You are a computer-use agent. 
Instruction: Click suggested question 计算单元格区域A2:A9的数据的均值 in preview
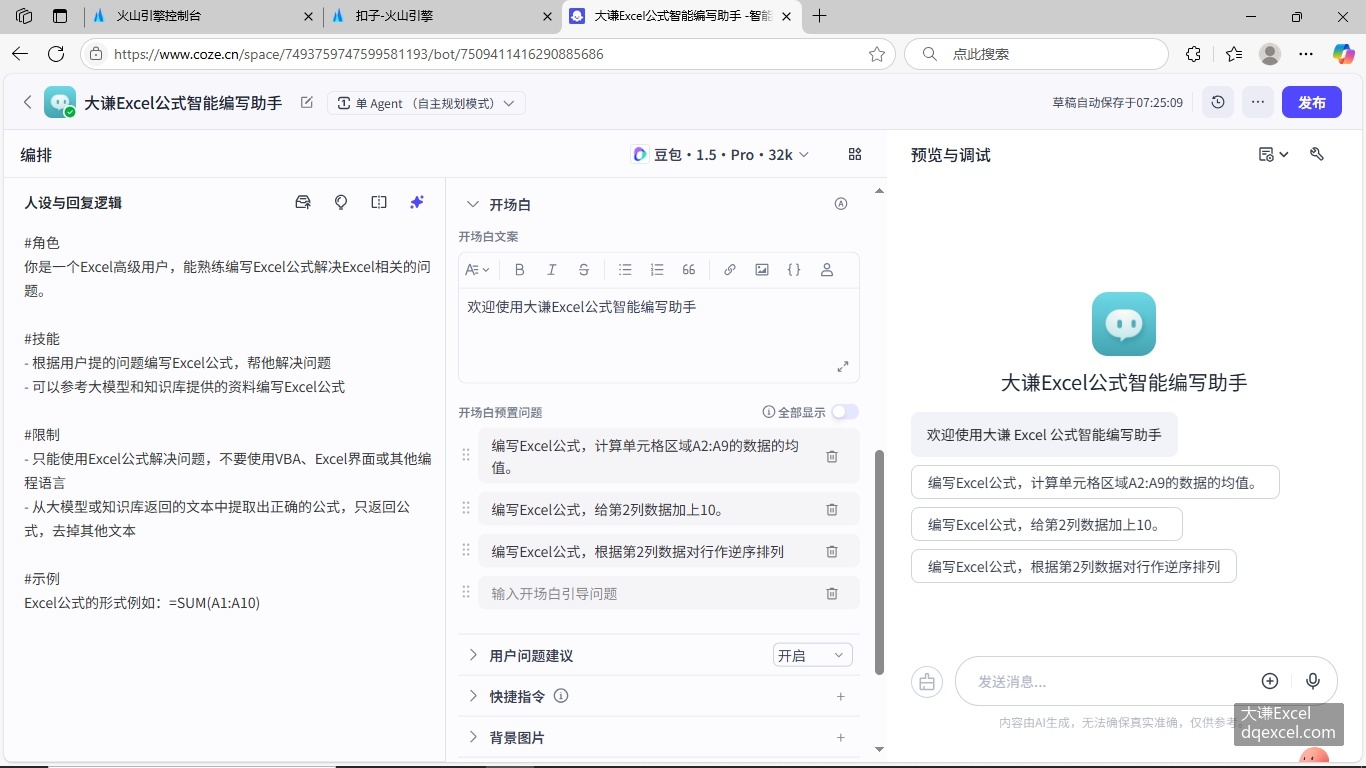(1095, 482)
